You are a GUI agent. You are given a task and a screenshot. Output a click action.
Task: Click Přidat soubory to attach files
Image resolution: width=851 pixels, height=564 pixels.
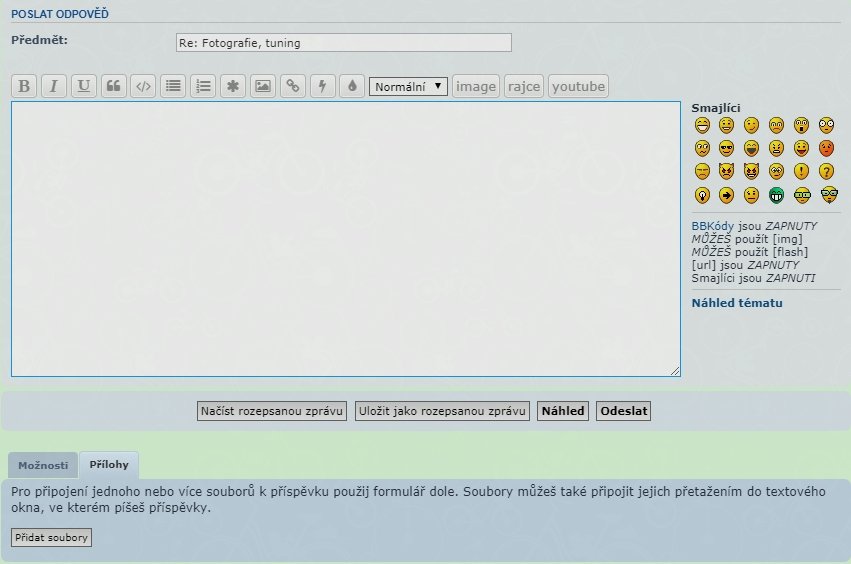click(51, 538)
